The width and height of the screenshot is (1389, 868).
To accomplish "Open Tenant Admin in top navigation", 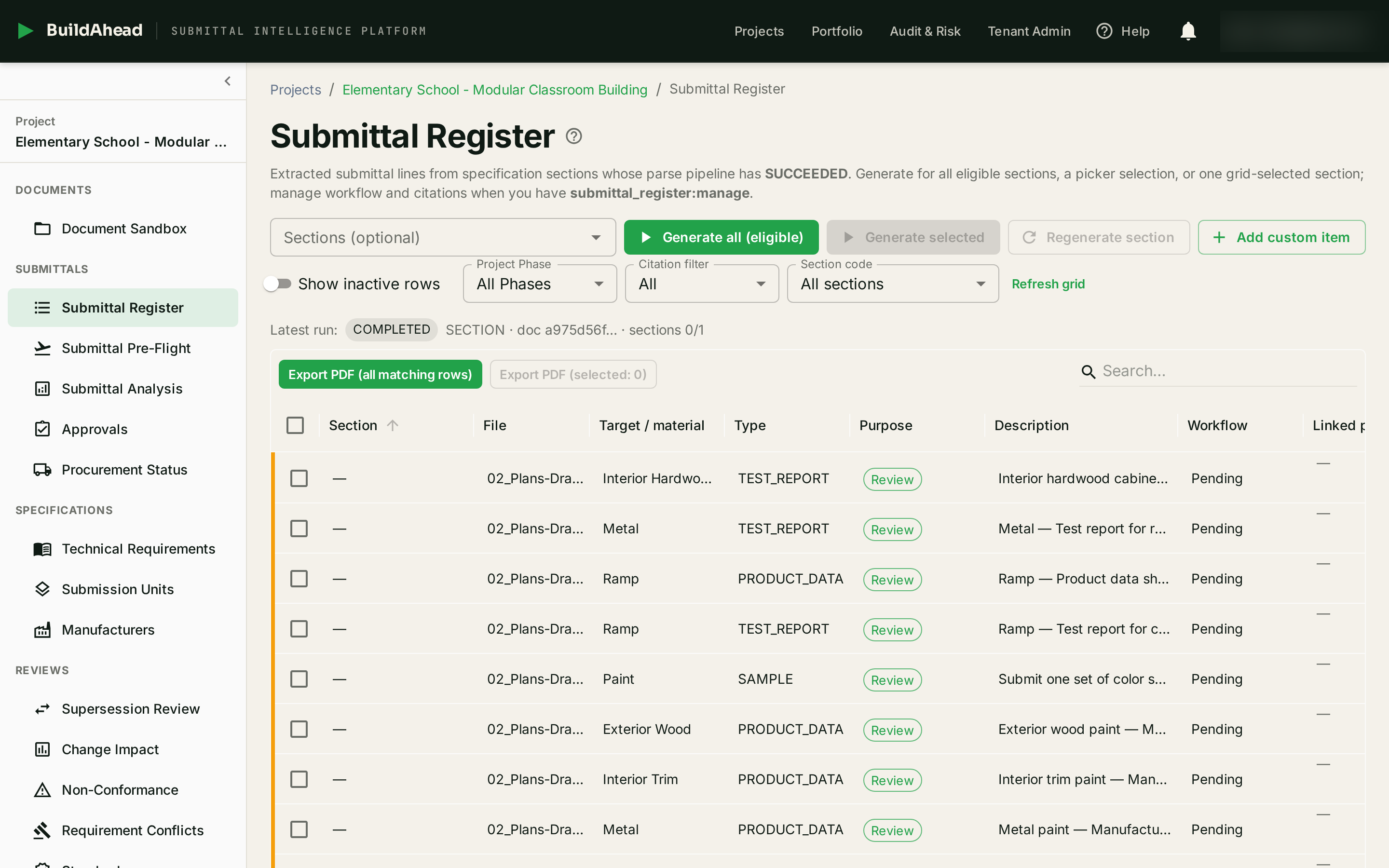I will tap(1029, 31).
